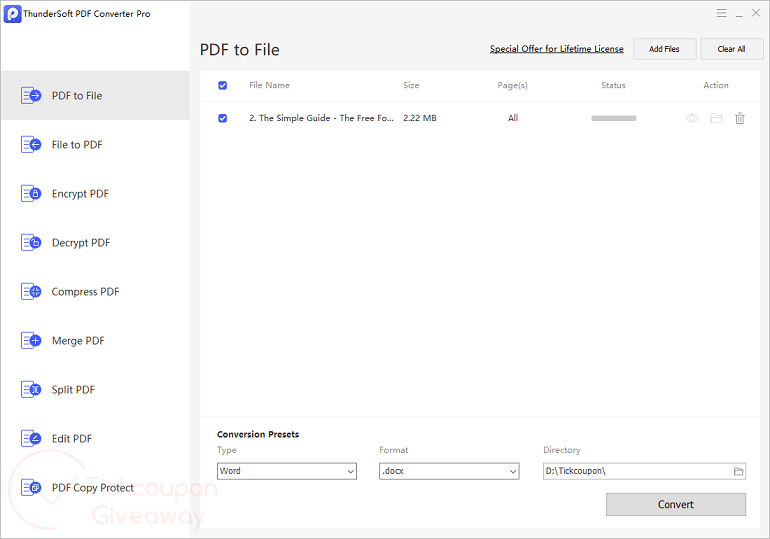The width and height of the screenshot is (770, 539).
Task: Browse output directory with folder icon
Action: point(738,471)
